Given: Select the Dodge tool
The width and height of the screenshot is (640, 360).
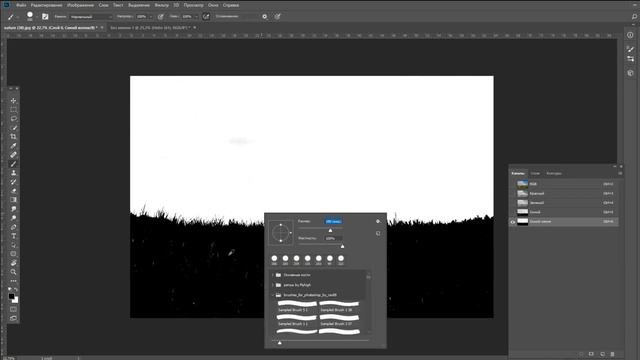Looking at the screenshot, I should [13, 218].
